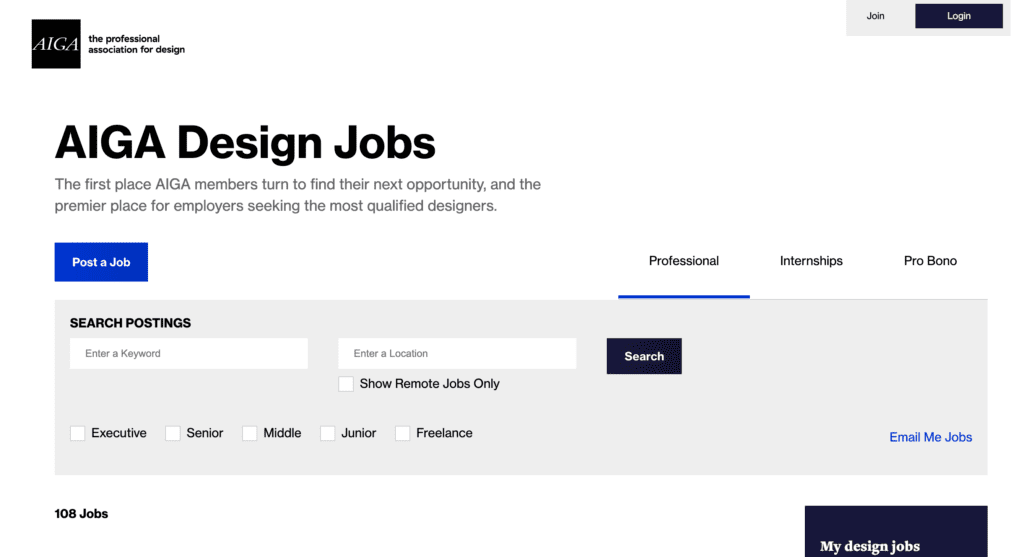Focus the Enter a Keyword field
Image resolution: width=1024 pixels, height=557 pixels.
point(189,353)
